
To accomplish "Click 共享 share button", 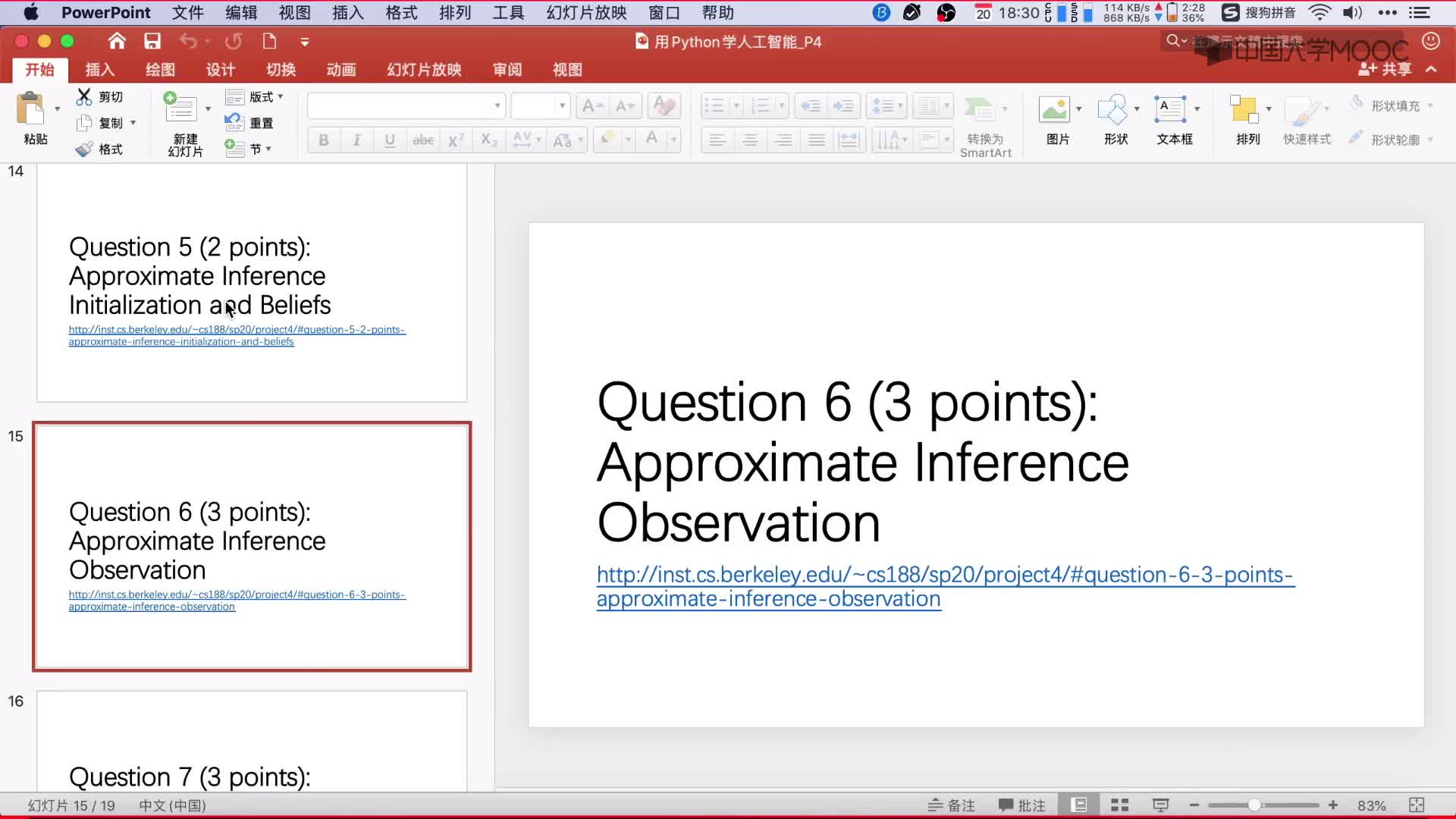I will [1385, 69].
